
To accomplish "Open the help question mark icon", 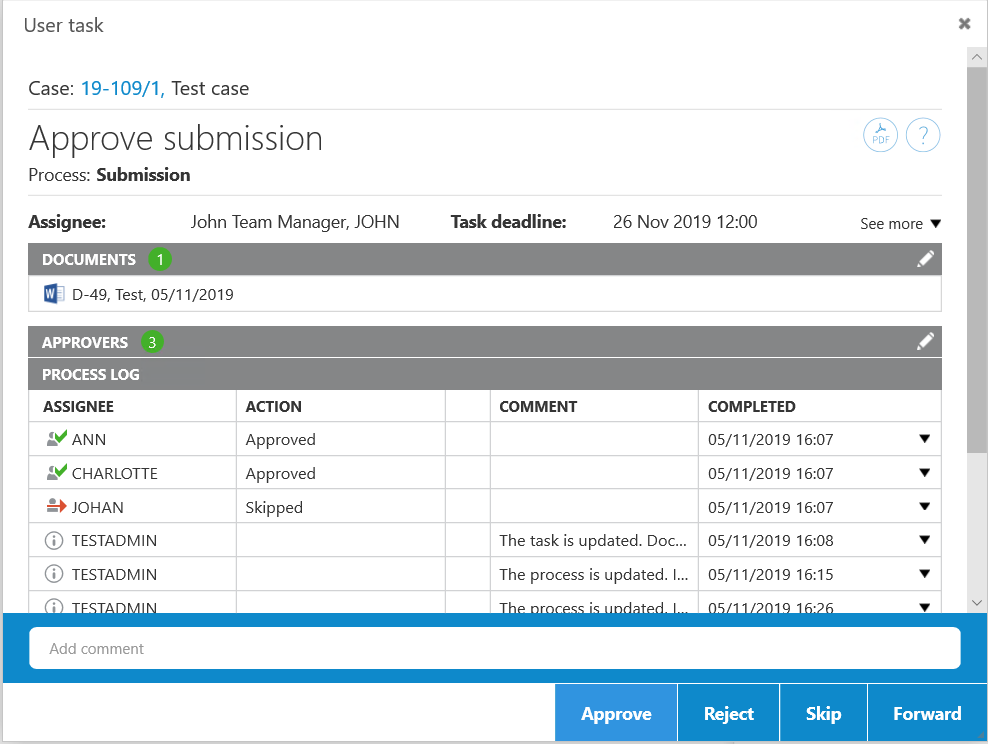I will (922, 135).
